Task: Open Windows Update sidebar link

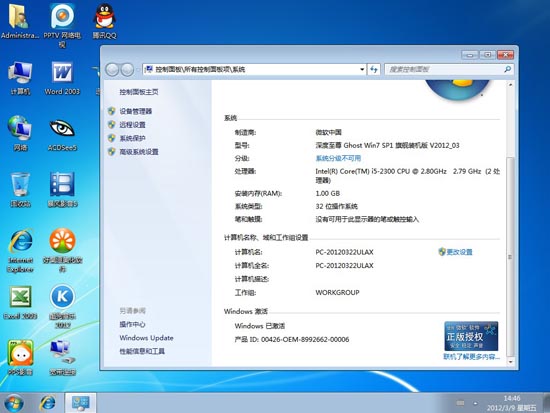Action: [146, 338]
